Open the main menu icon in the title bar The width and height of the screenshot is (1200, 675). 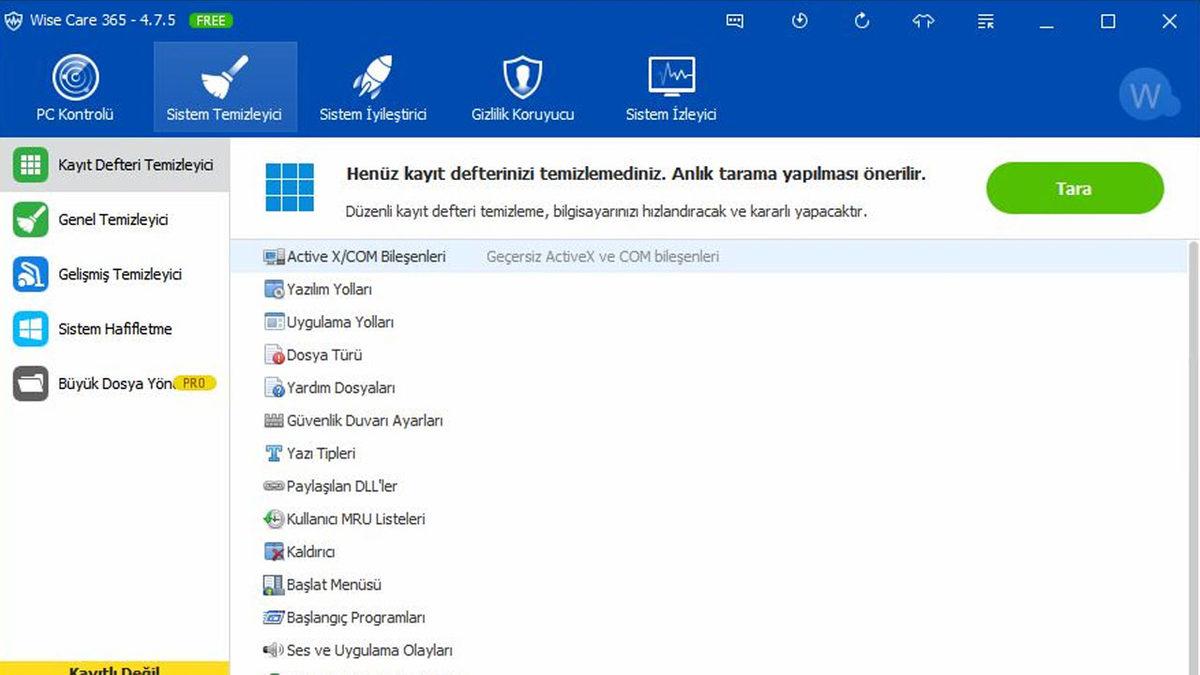pos(985,20)
